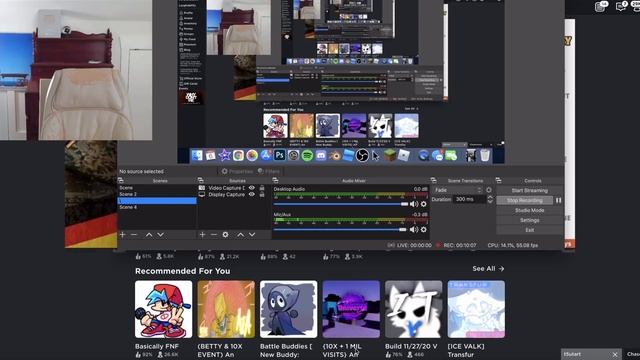Adjust the Duration stepper arrows
Screen dimensions: 640x360
pyautogui.click(x=490, y=200)
